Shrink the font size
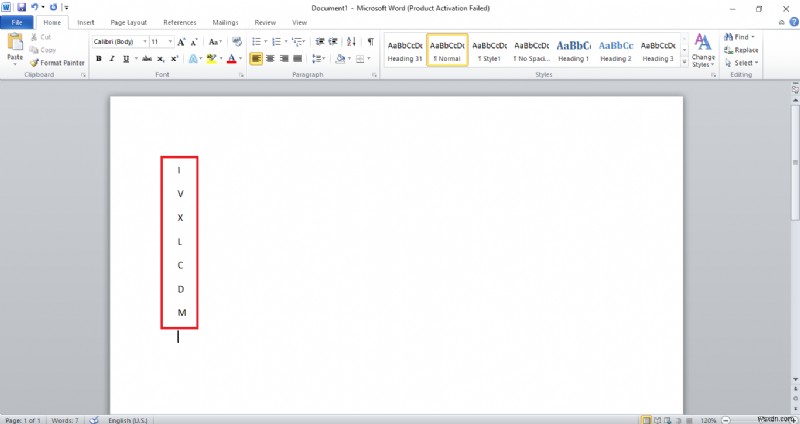 (x=194, y=42)
